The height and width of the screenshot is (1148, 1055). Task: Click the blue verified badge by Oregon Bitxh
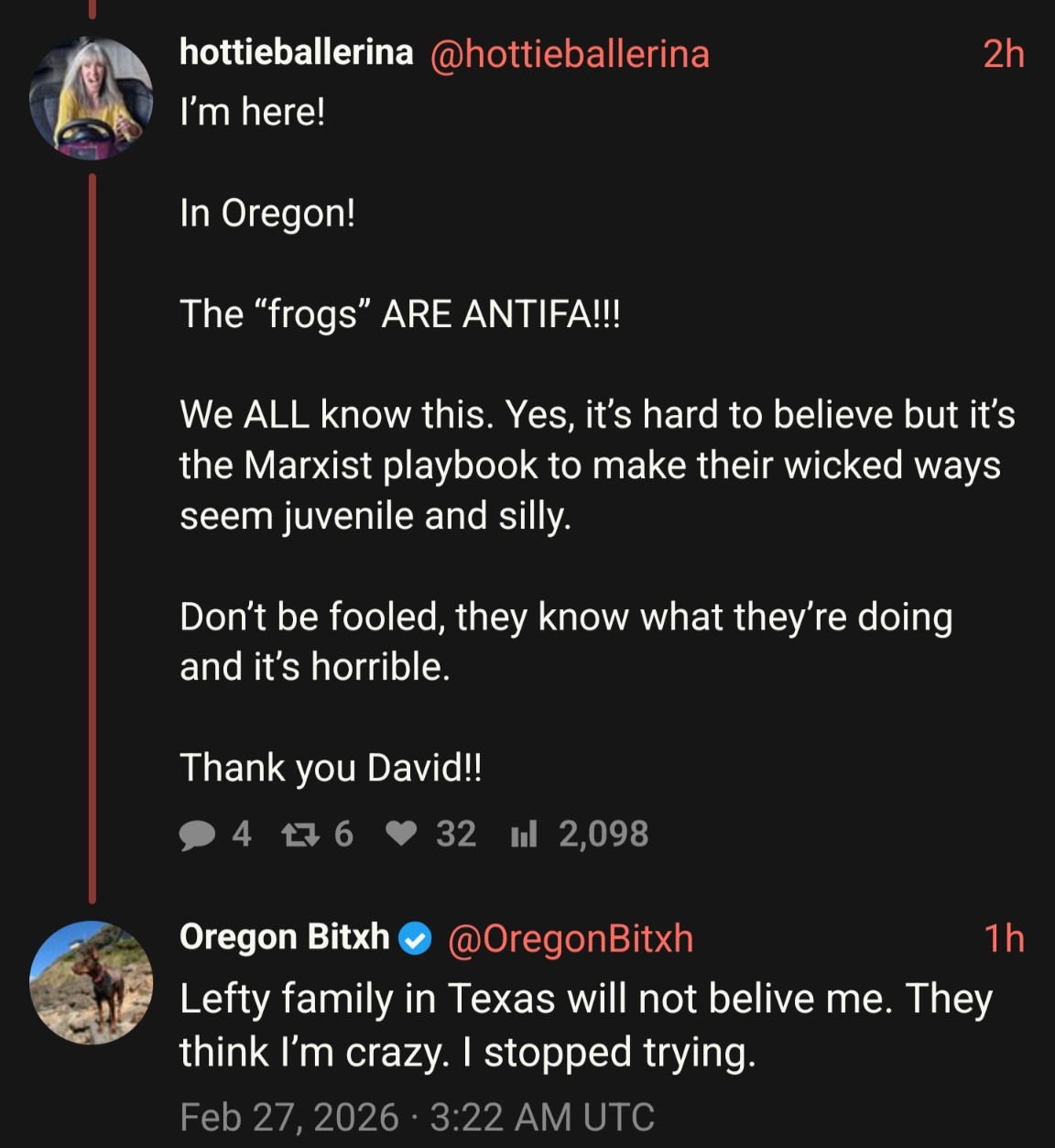coord(417,938)
